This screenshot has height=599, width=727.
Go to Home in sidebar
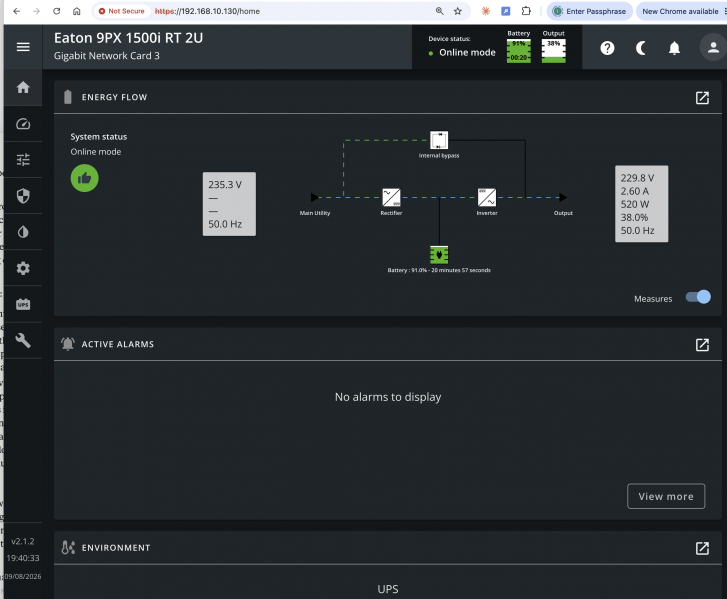pos(23,87)
